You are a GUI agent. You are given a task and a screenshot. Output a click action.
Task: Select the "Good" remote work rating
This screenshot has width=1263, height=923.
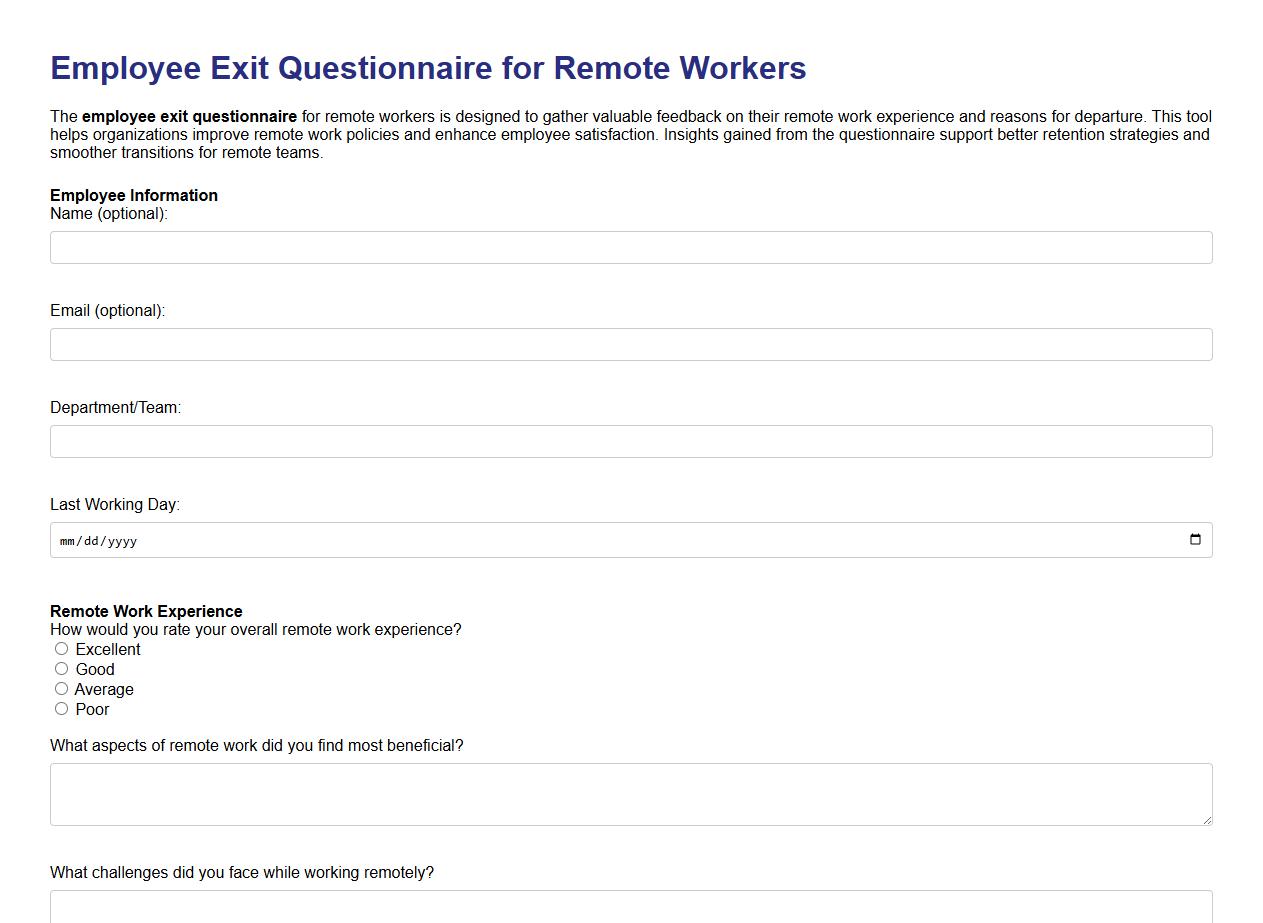pyautogui.click(x=62, y=668)
